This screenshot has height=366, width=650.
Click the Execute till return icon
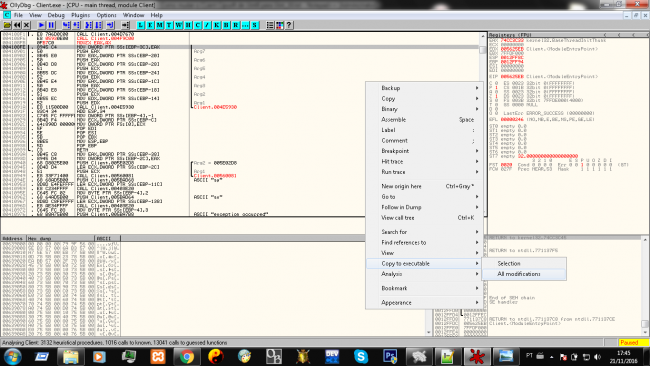(110, 25)
